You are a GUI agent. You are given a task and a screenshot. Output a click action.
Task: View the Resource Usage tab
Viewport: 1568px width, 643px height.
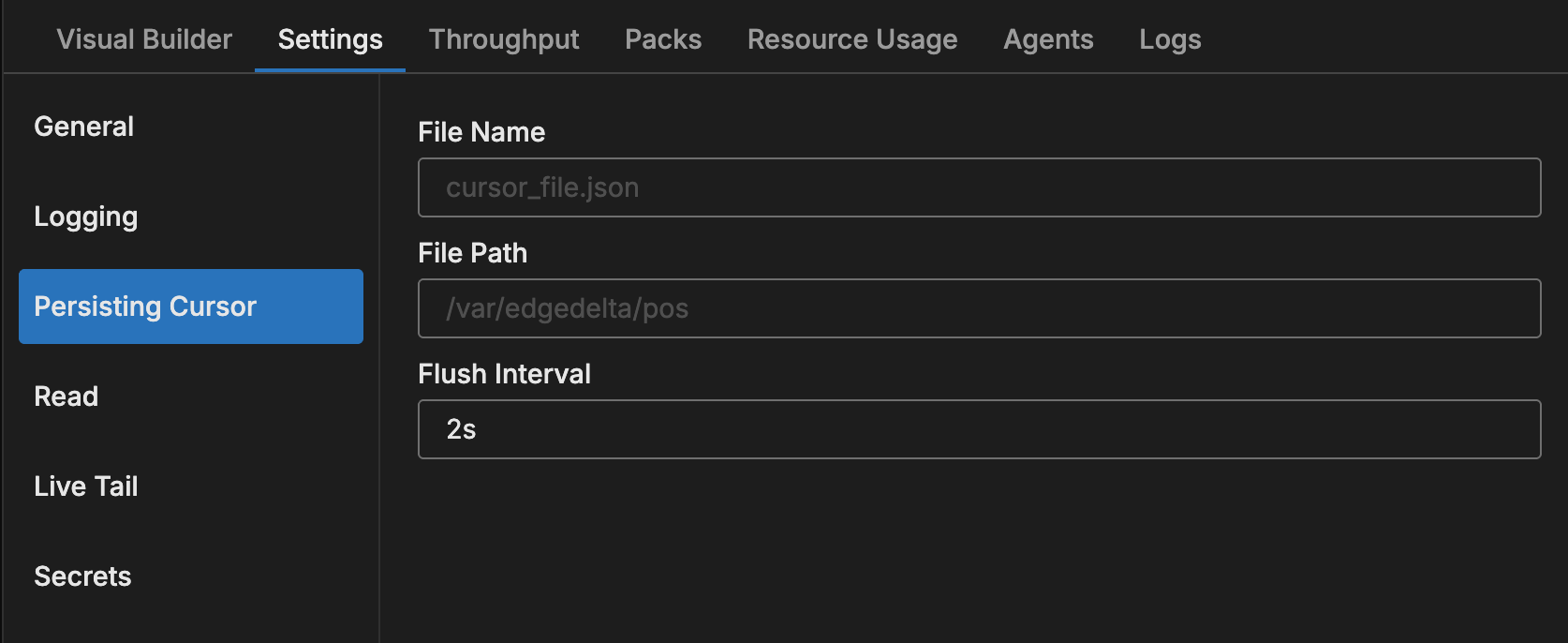coord(852,39)
